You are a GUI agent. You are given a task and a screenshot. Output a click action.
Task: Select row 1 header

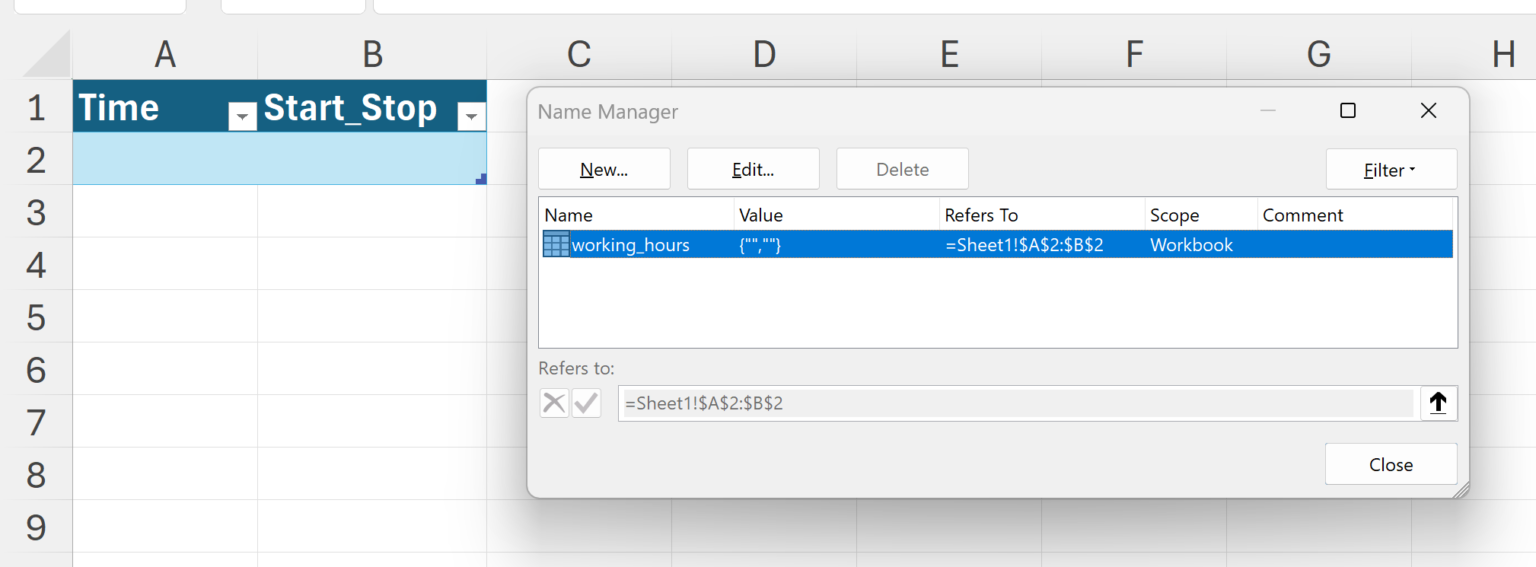tap(36, 106)
